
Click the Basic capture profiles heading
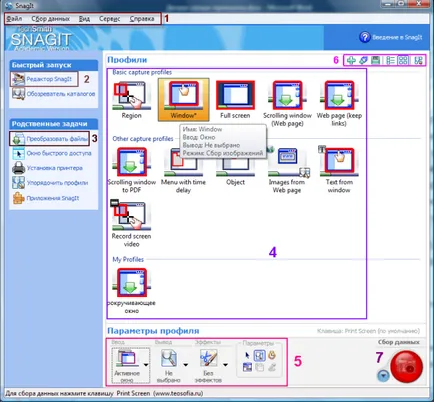tap(142, 72)
